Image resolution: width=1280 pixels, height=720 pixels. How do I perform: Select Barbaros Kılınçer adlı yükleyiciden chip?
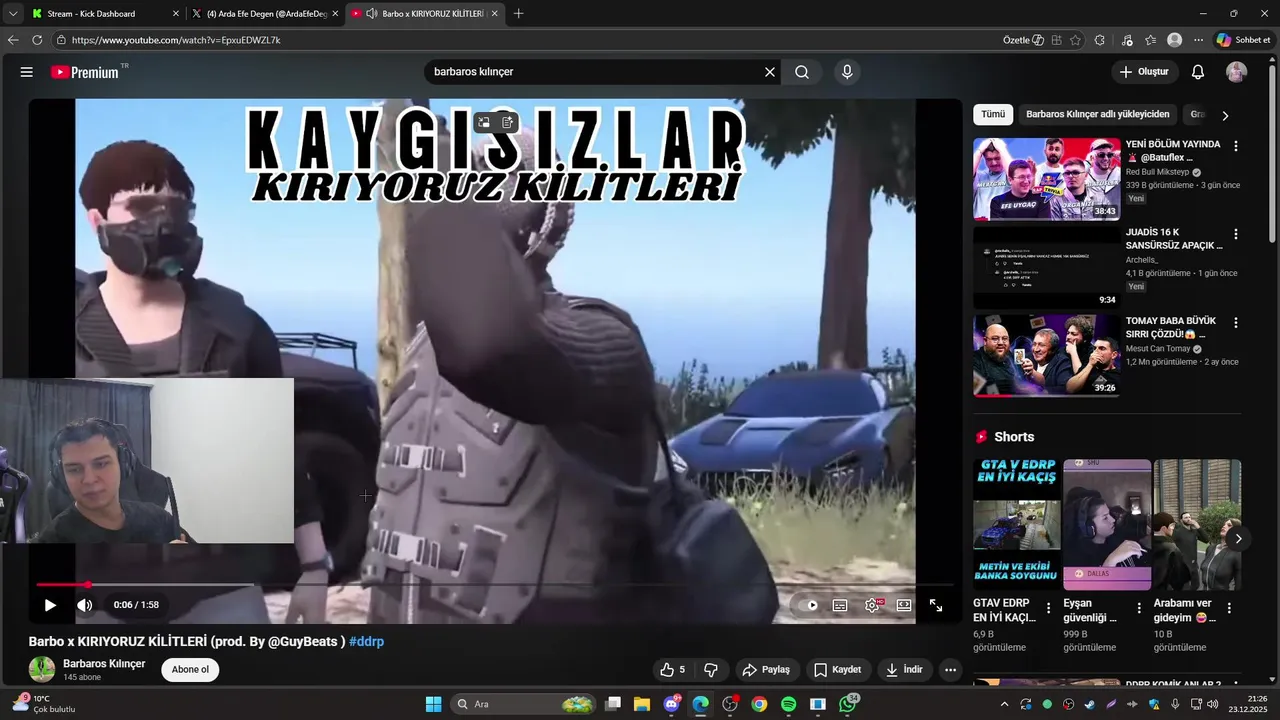click(x=1097, y=114)
